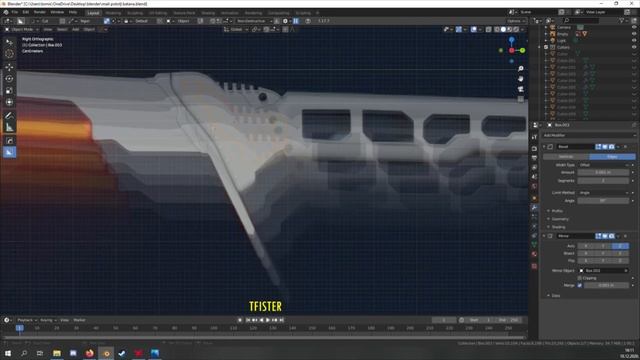Adjust the Bevel Segments value field
This screenshot has height=360, width=640.
603,180
